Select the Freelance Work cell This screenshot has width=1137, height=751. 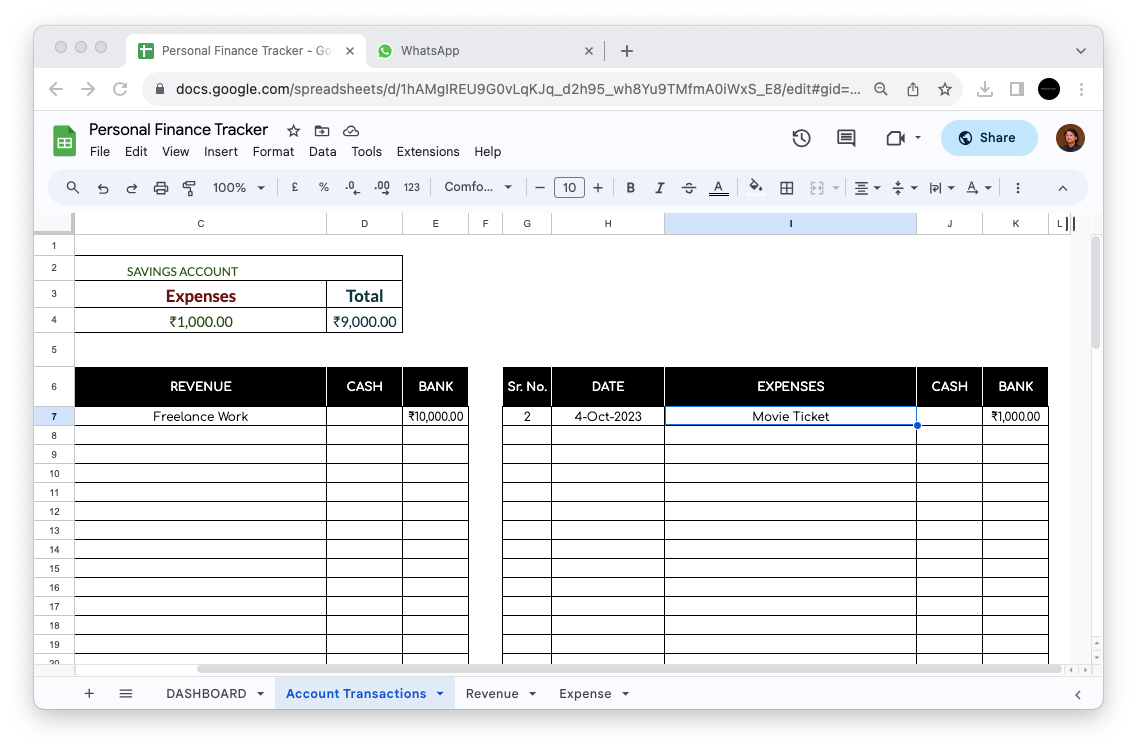tap(200, 416)
